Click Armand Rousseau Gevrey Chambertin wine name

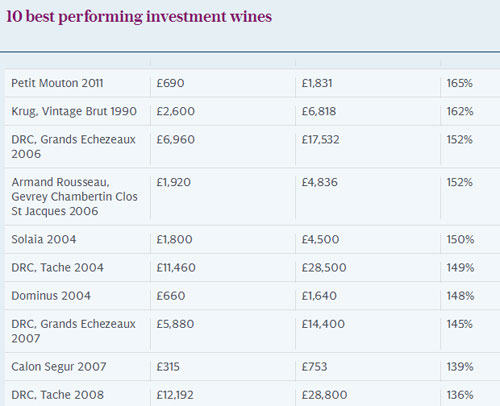point(74,196)
